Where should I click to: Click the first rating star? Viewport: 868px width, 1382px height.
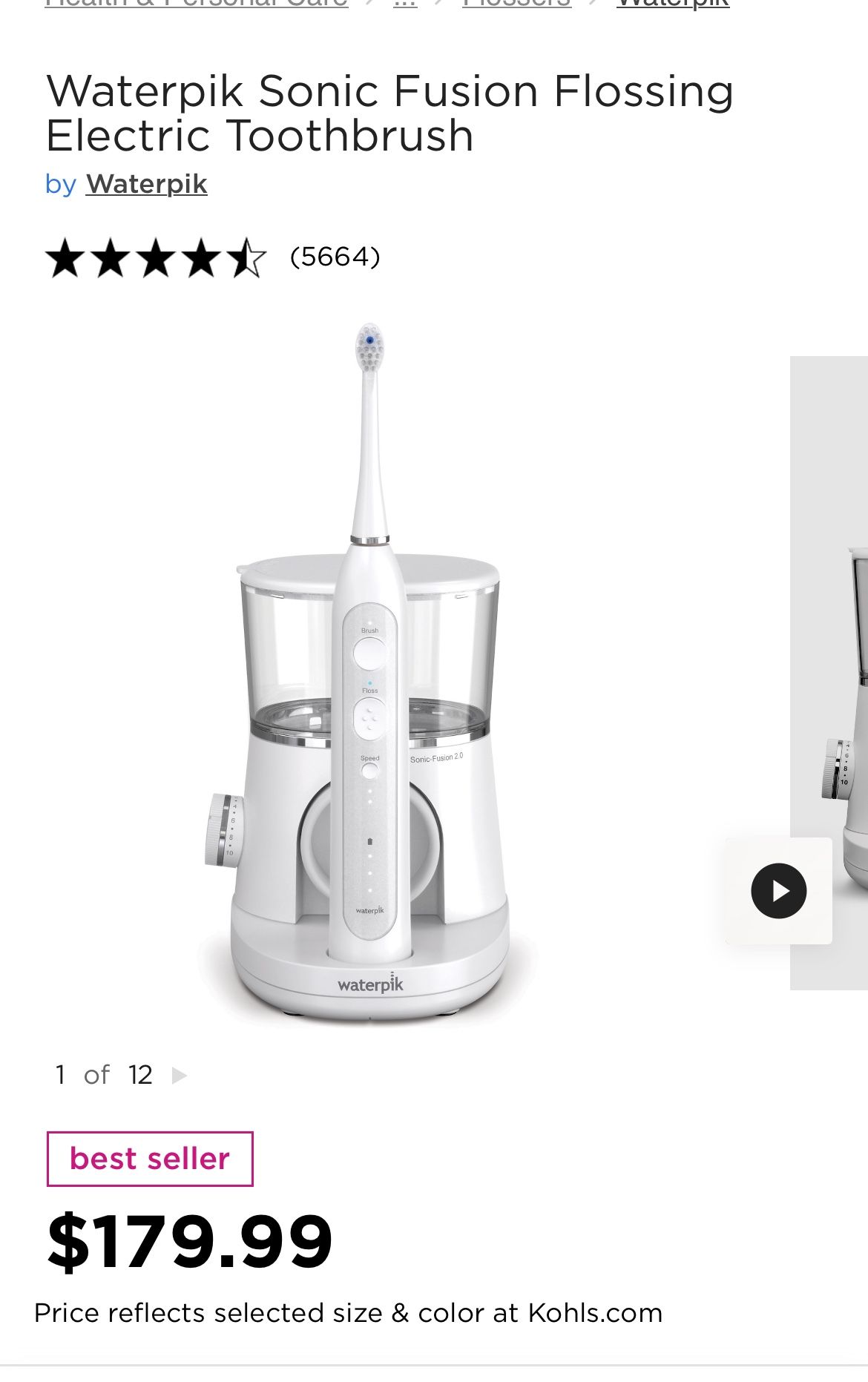[x=65, y=257]
